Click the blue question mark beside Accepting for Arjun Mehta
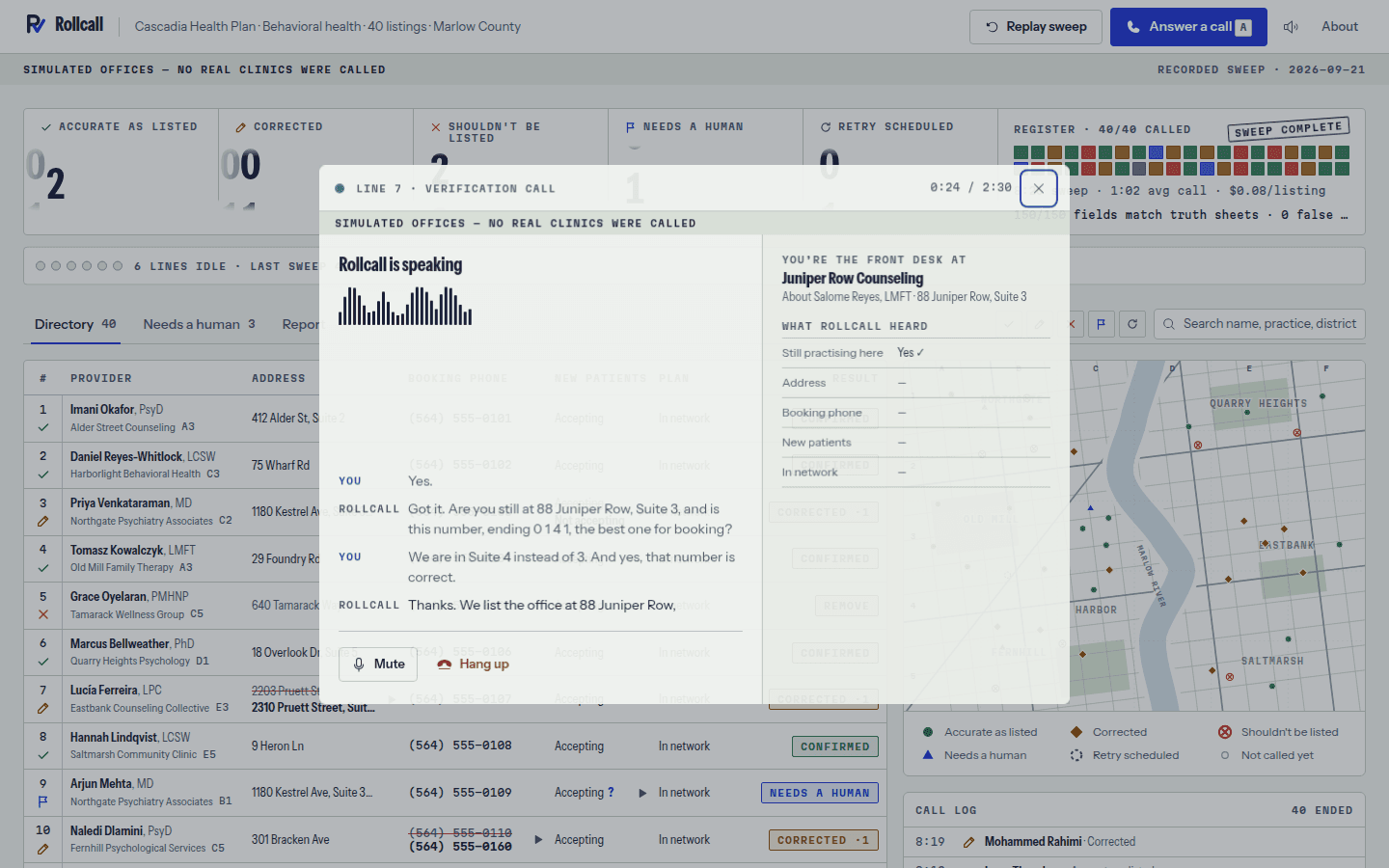 [611, 793]
